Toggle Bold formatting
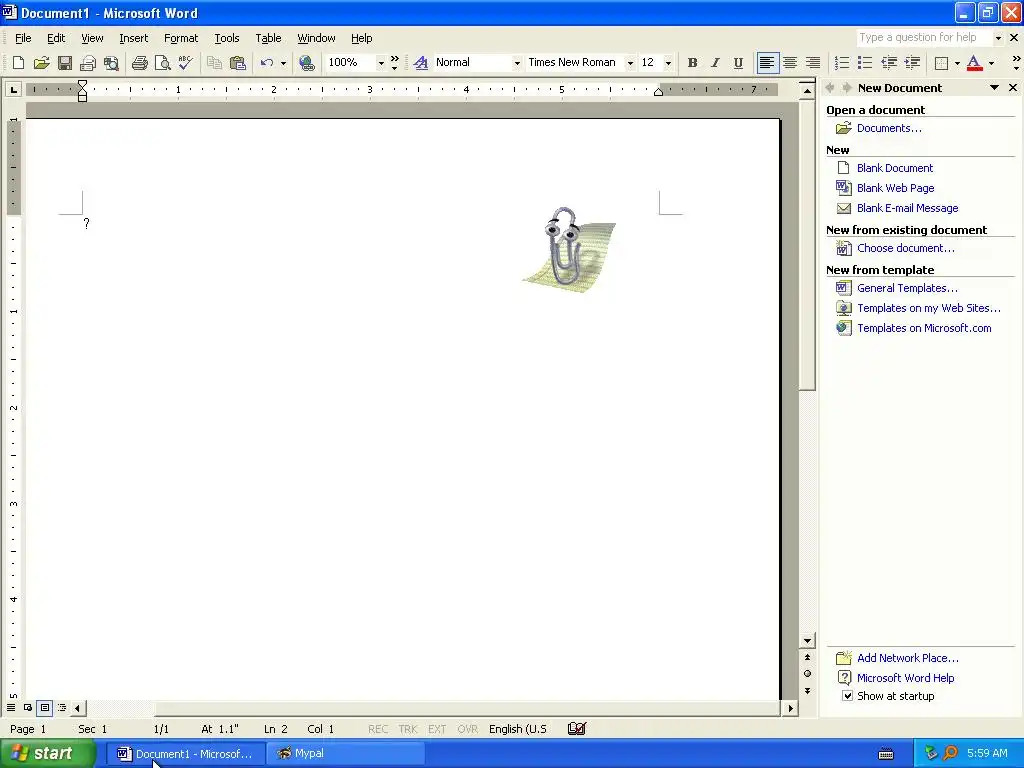The image size is (1024, 768). point(692,63)
